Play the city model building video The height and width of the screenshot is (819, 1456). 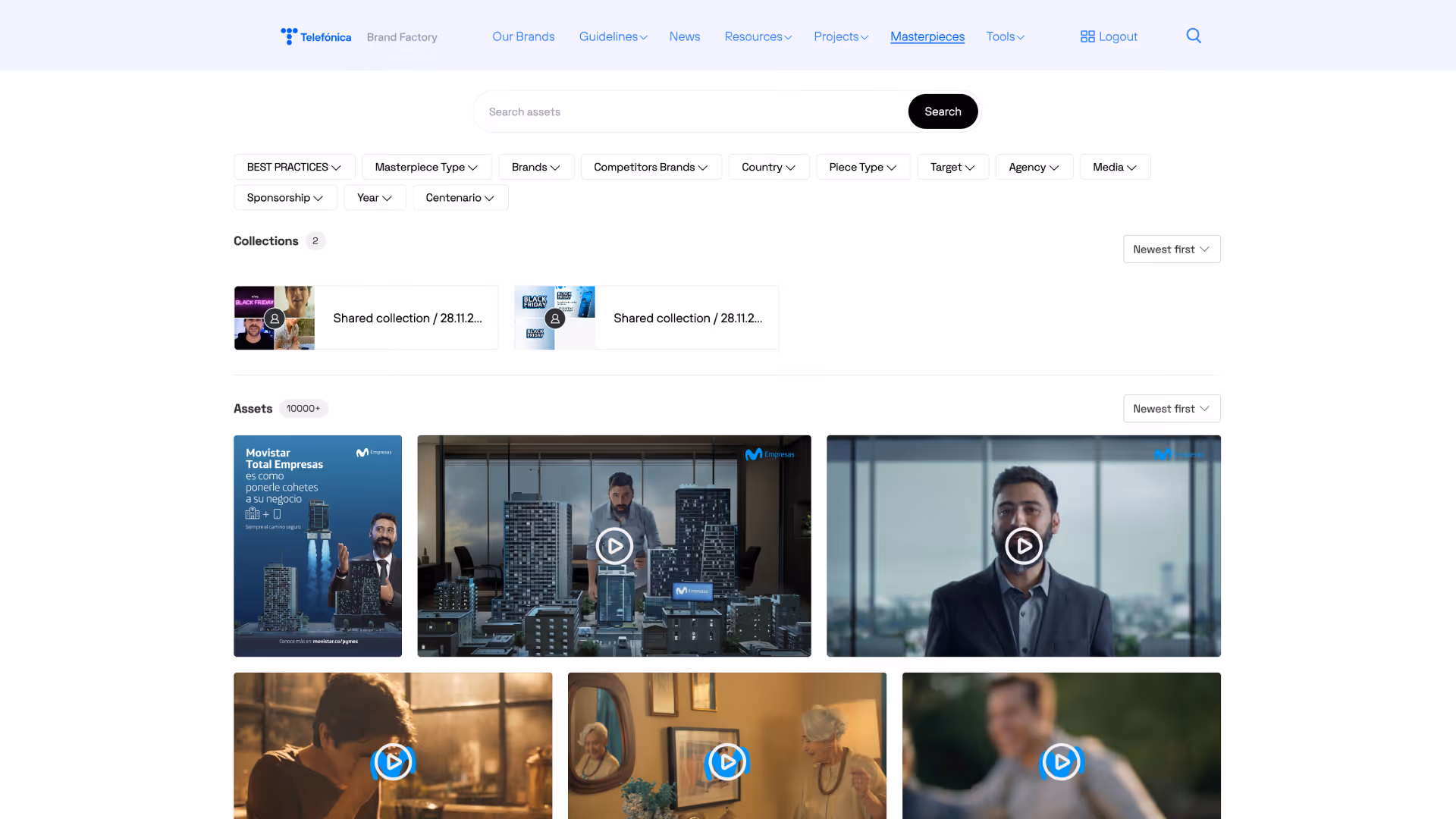click(614, 546)
